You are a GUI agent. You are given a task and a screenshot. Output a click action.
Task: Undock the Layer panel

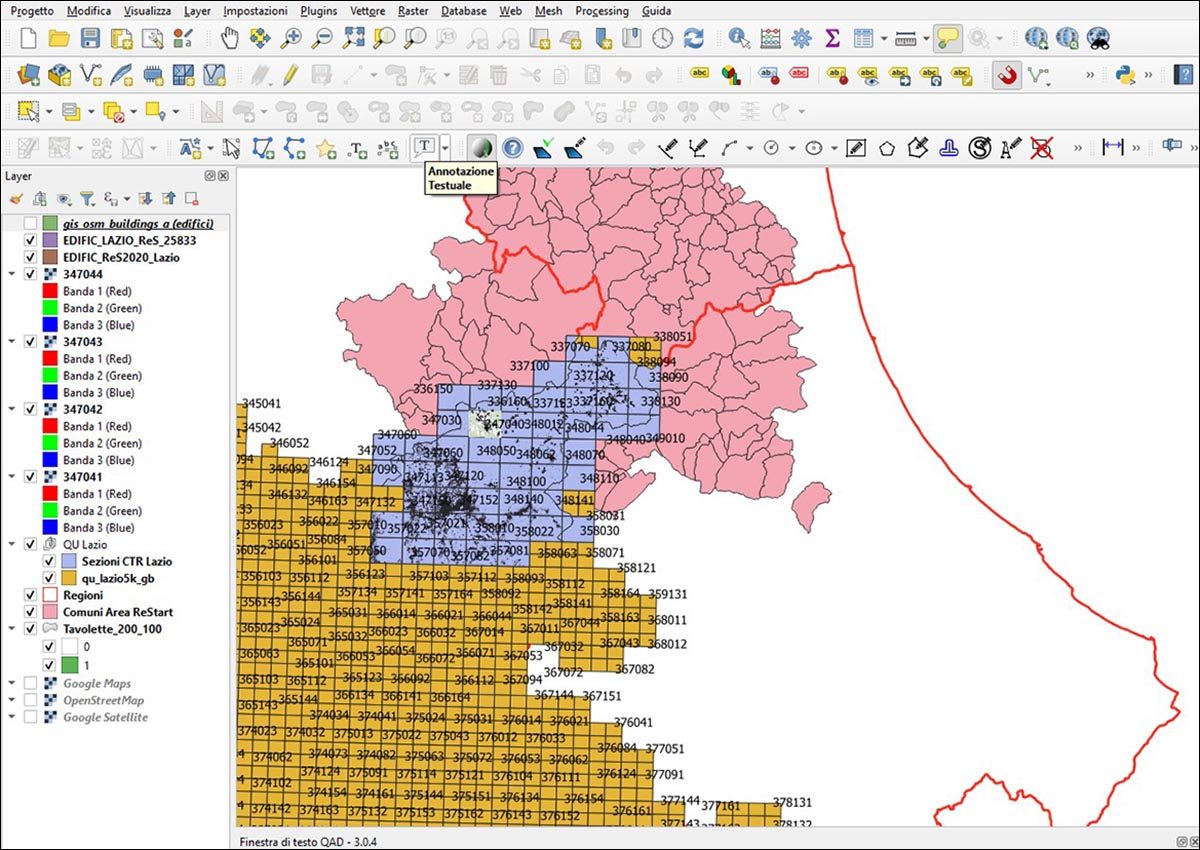[x=211, y=176]
